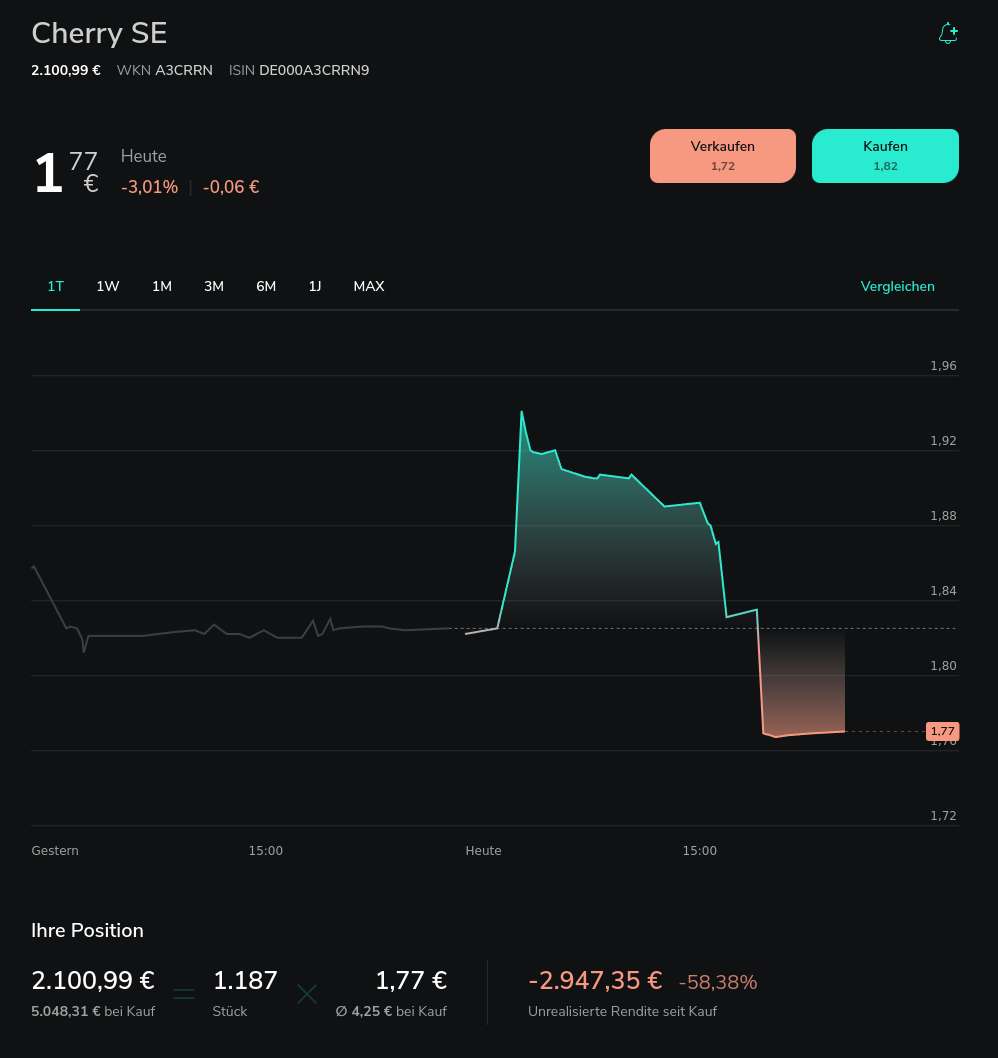This screenshot has width=998, height=1058.
Task: Click the -2.947,35 € unrealized return
Action: point(595,980)
